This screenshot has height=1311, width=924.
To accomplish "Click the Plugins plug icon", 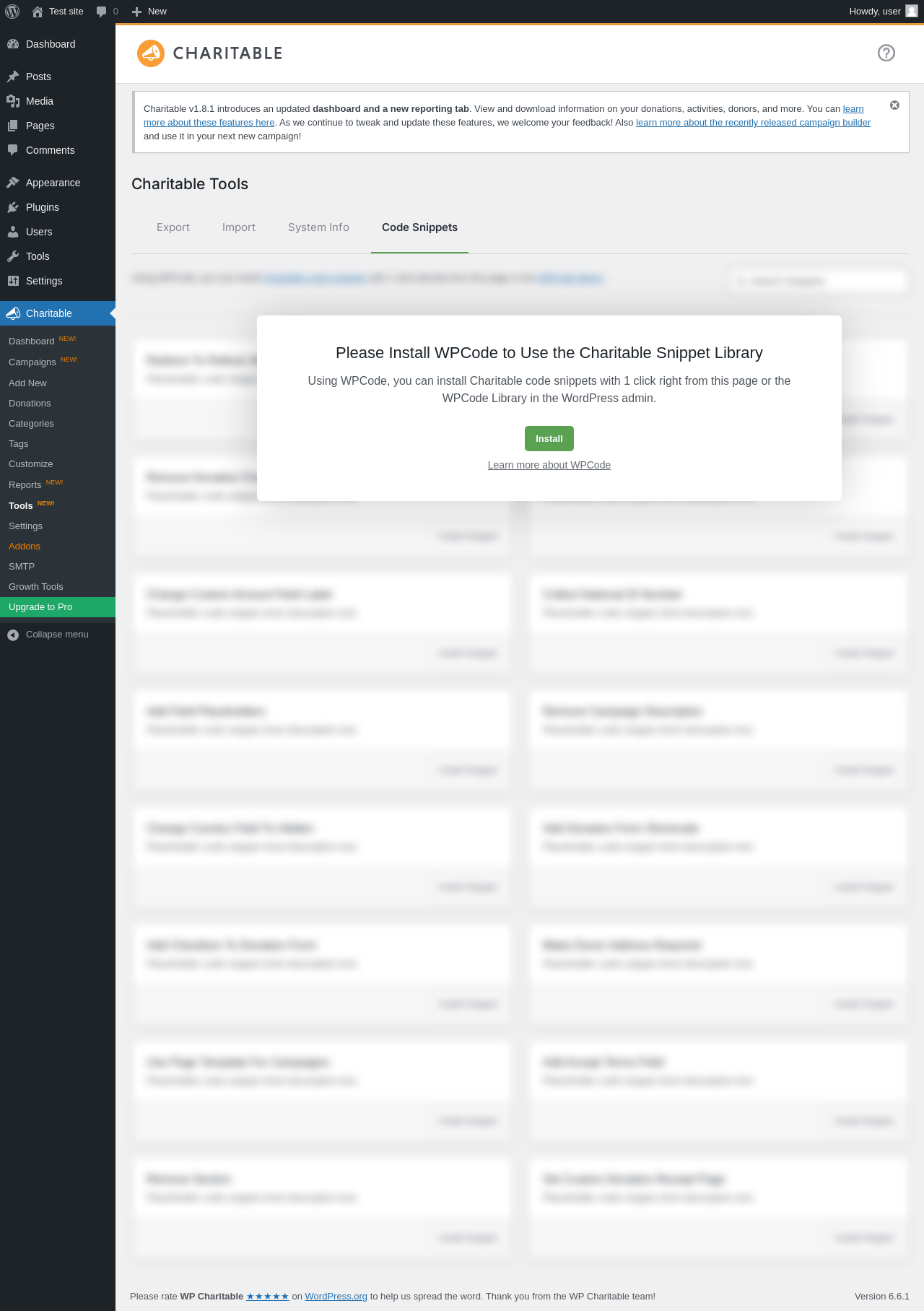I will click(x=13, y=207).
